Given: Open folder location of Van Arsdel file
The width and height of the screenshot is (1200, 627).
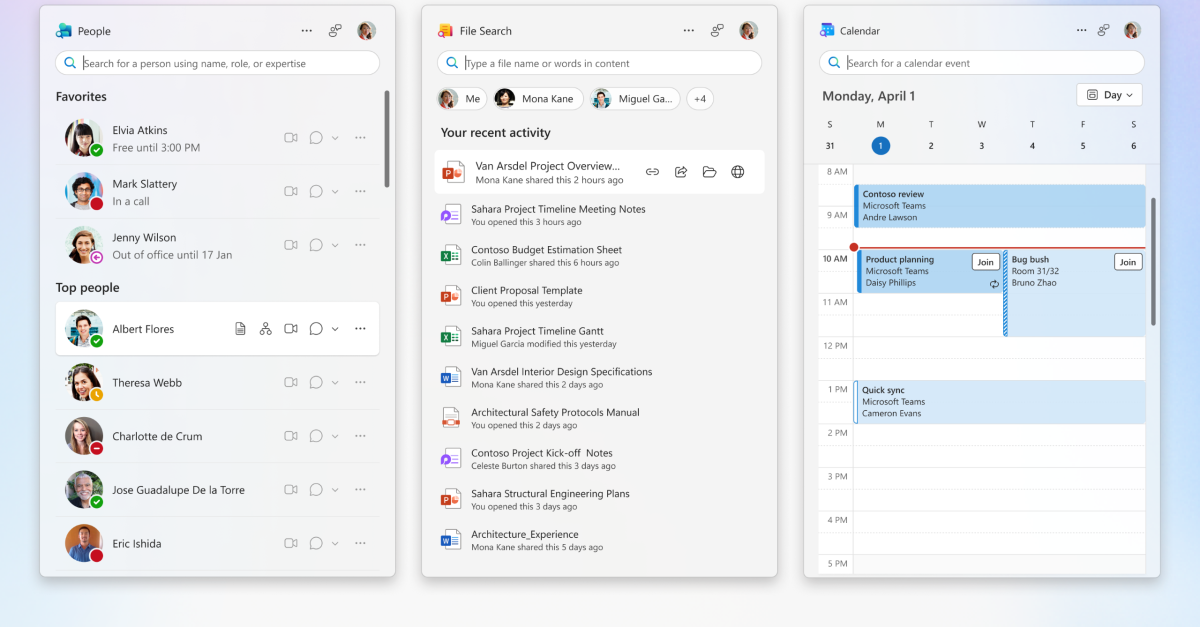Looking at the screenshot, I should [709, 172].
